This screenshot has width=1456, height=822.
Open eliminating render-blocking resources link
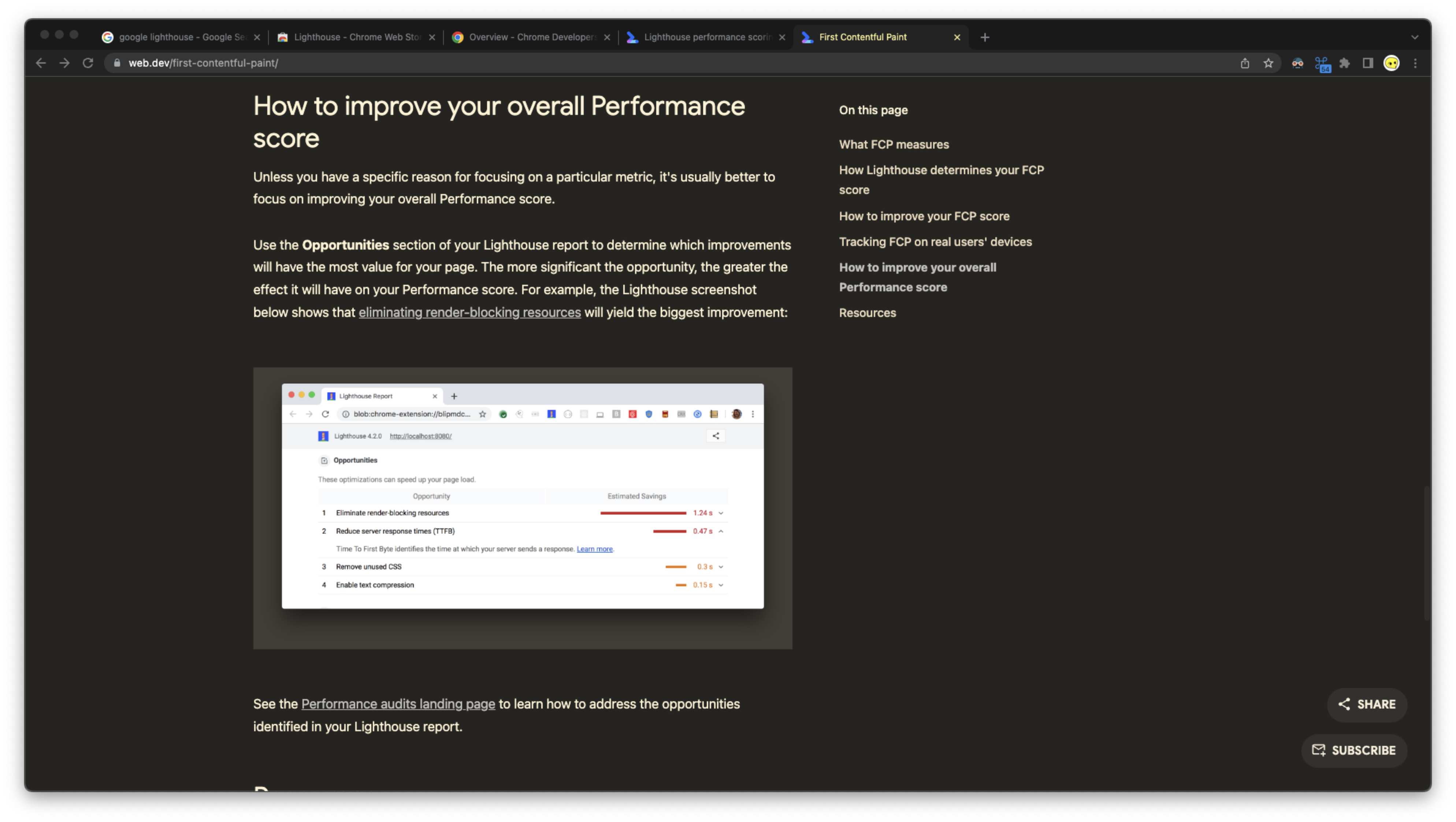(x=469, y=313)
